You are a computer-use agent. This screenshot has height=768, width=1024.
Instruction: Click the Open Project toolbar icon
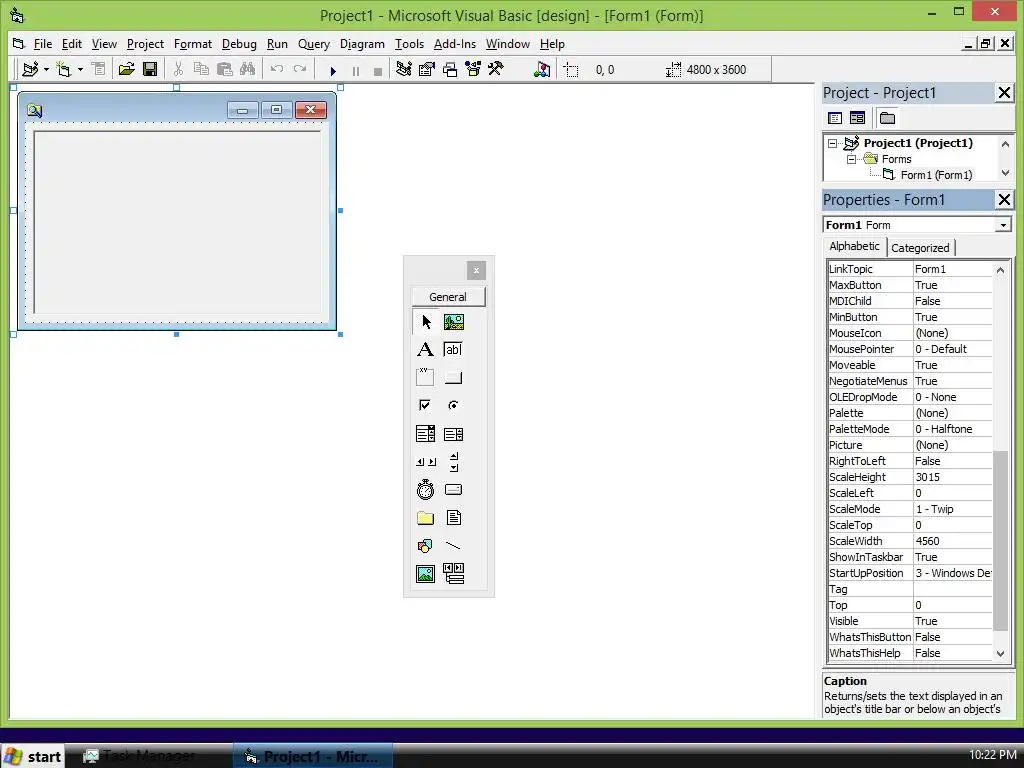point(126,69)
